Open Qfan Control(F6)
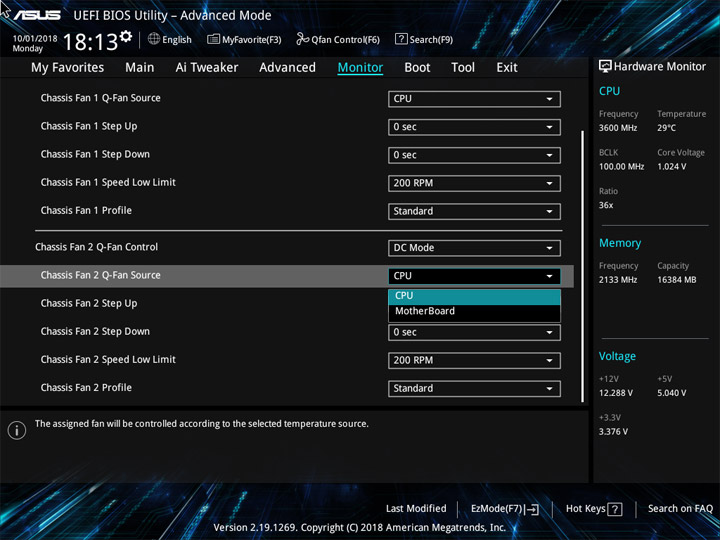The width and height of the screenshot is (720, 540). 338,39
